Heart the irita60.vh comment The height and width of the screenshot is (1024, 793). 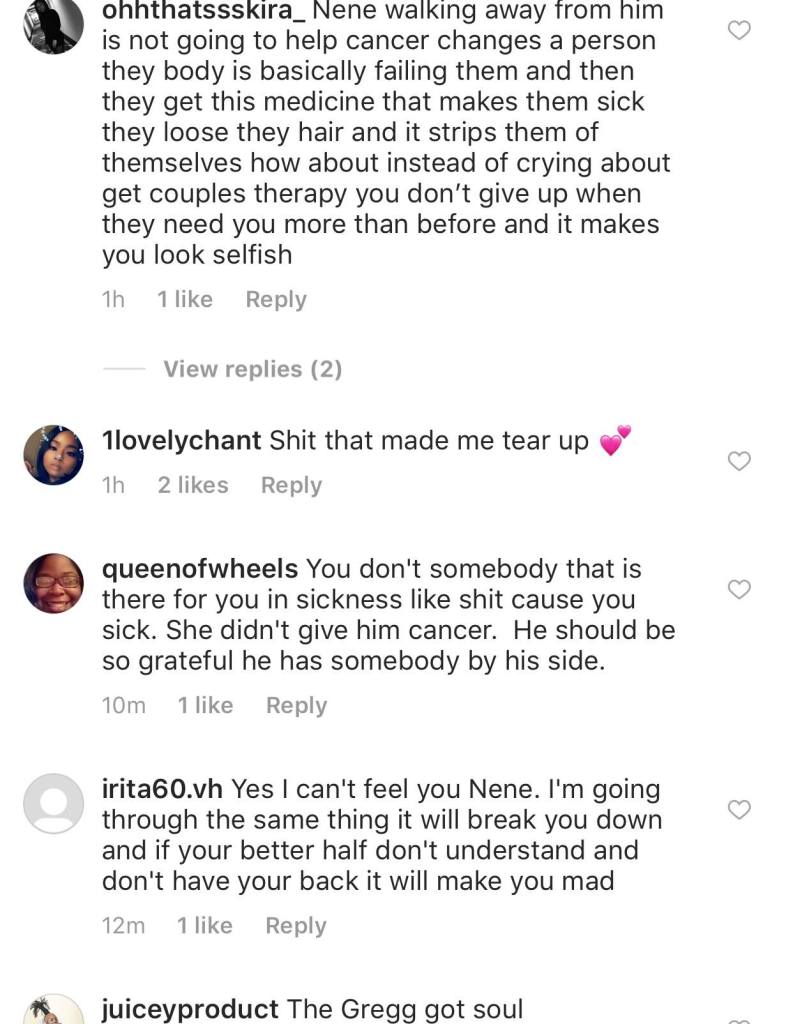pos(738,809)
